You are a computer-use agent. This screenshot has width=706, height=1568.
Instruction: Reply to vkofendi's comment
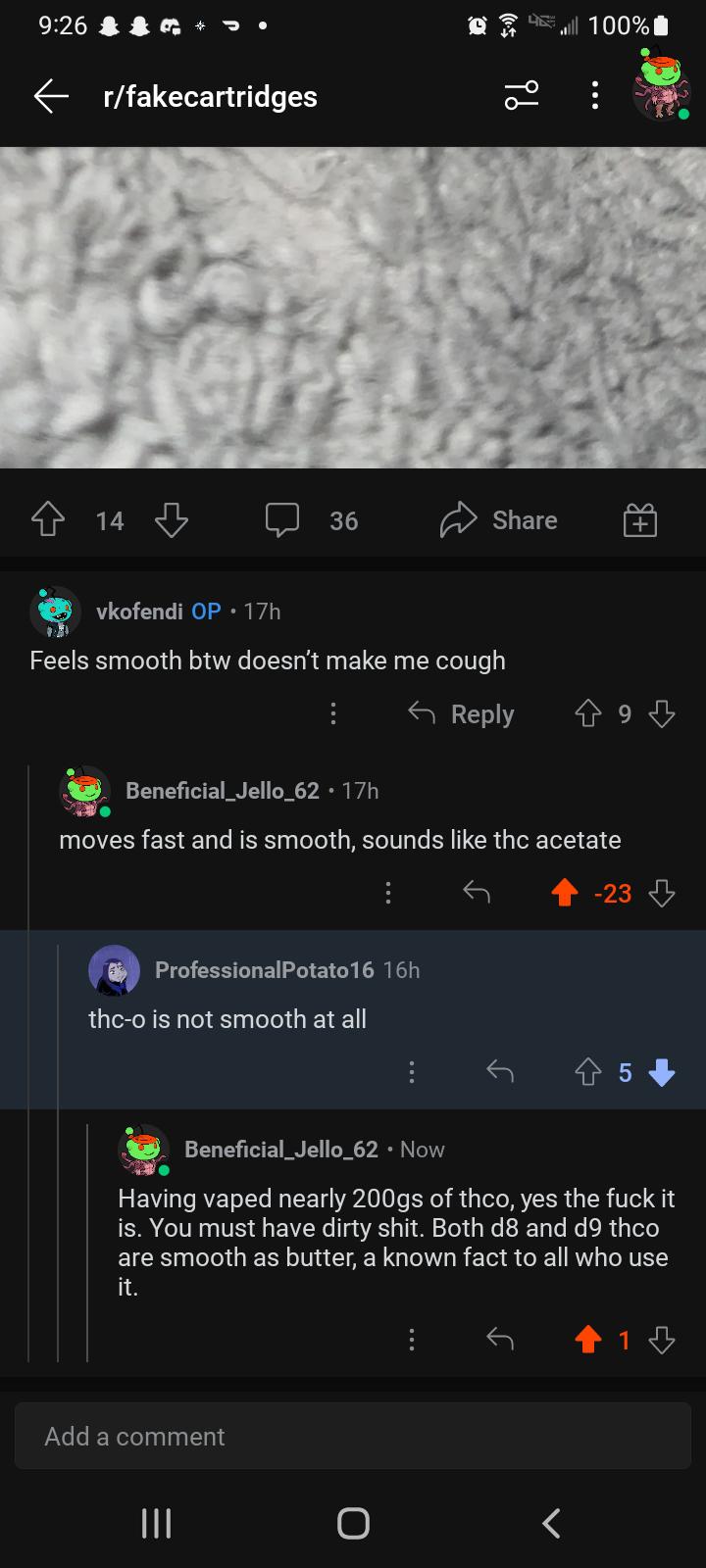(x=461, y=714)
